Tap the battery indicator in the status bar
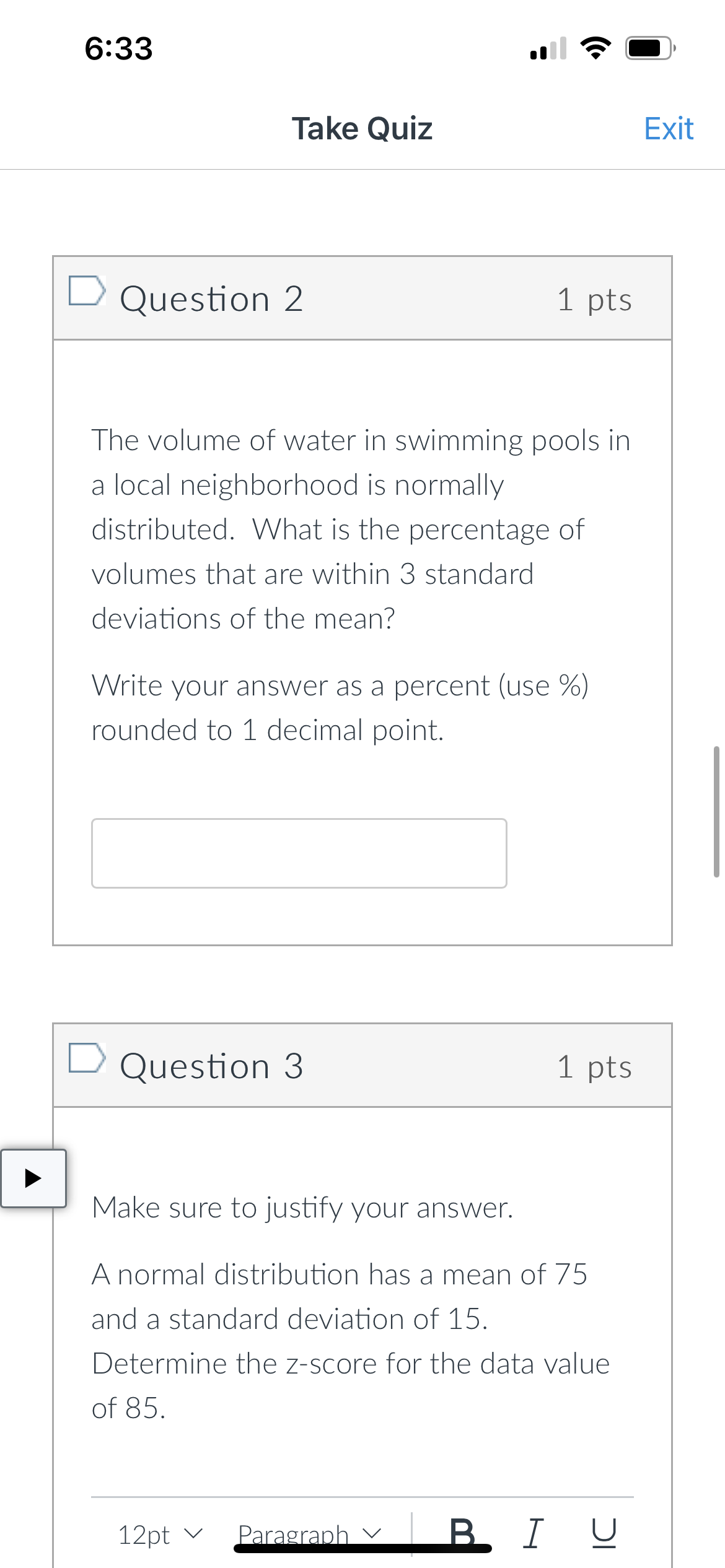The image size is (725, 1568). (647, 48)
